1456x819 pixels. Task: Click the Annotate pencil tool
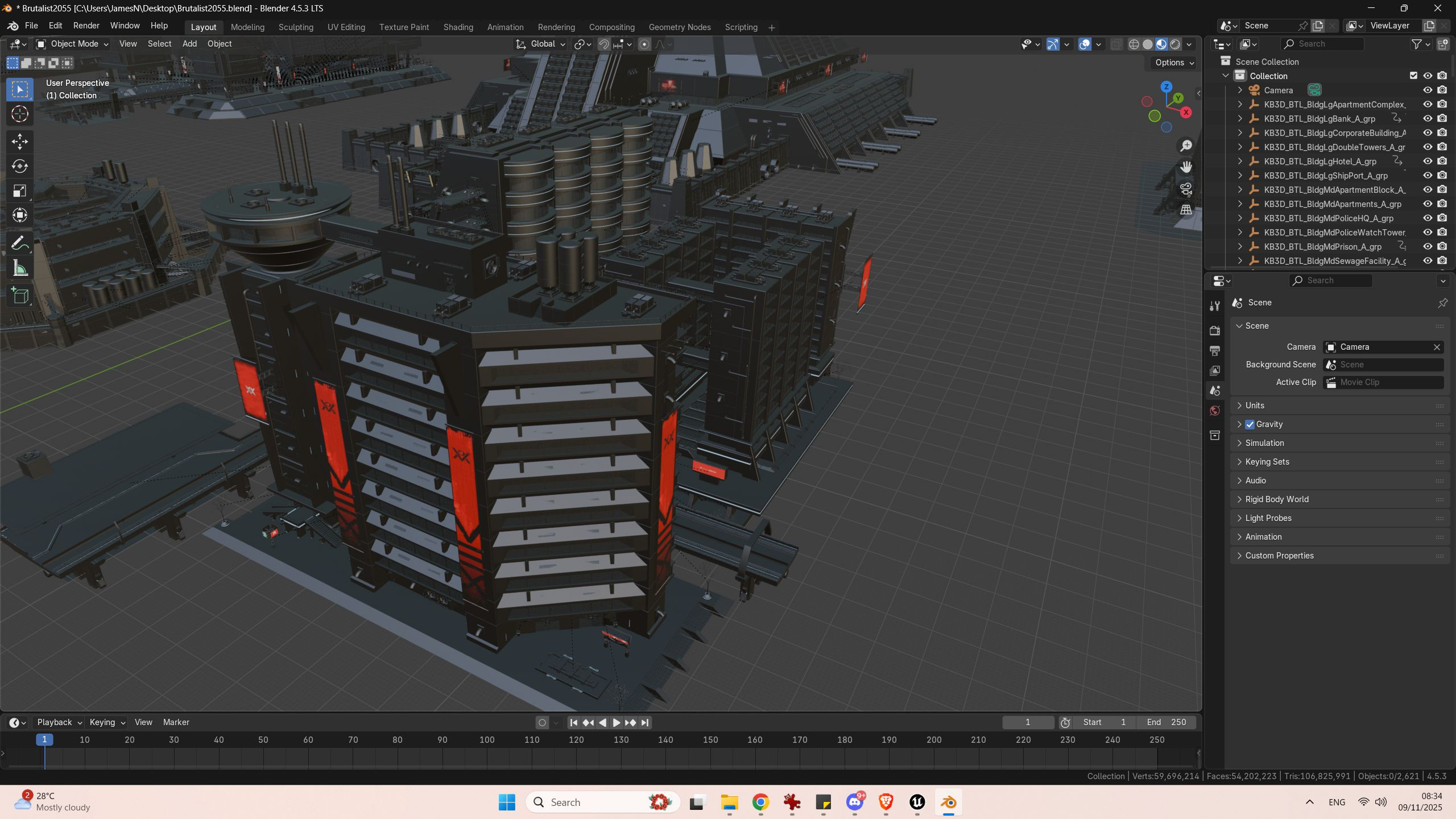[20, 243]
